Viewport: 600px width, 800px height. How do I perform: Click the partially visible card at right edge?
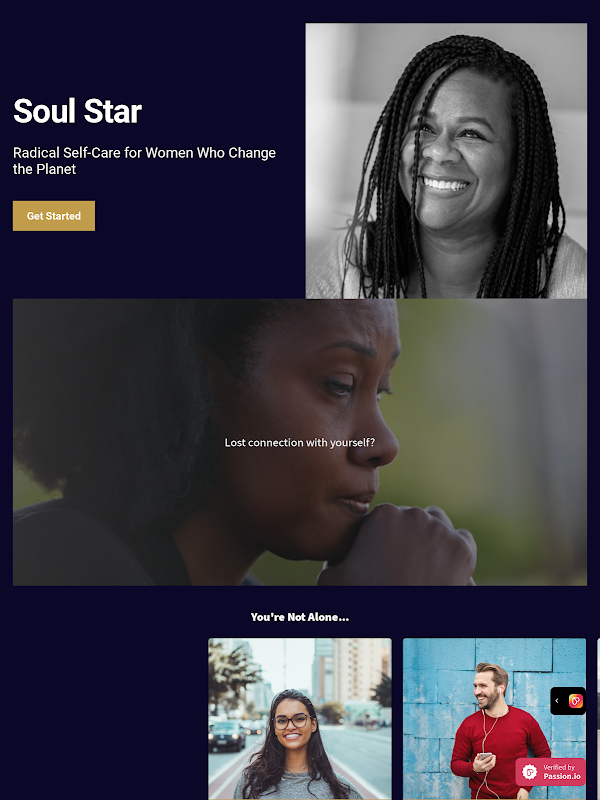point(598,719)
